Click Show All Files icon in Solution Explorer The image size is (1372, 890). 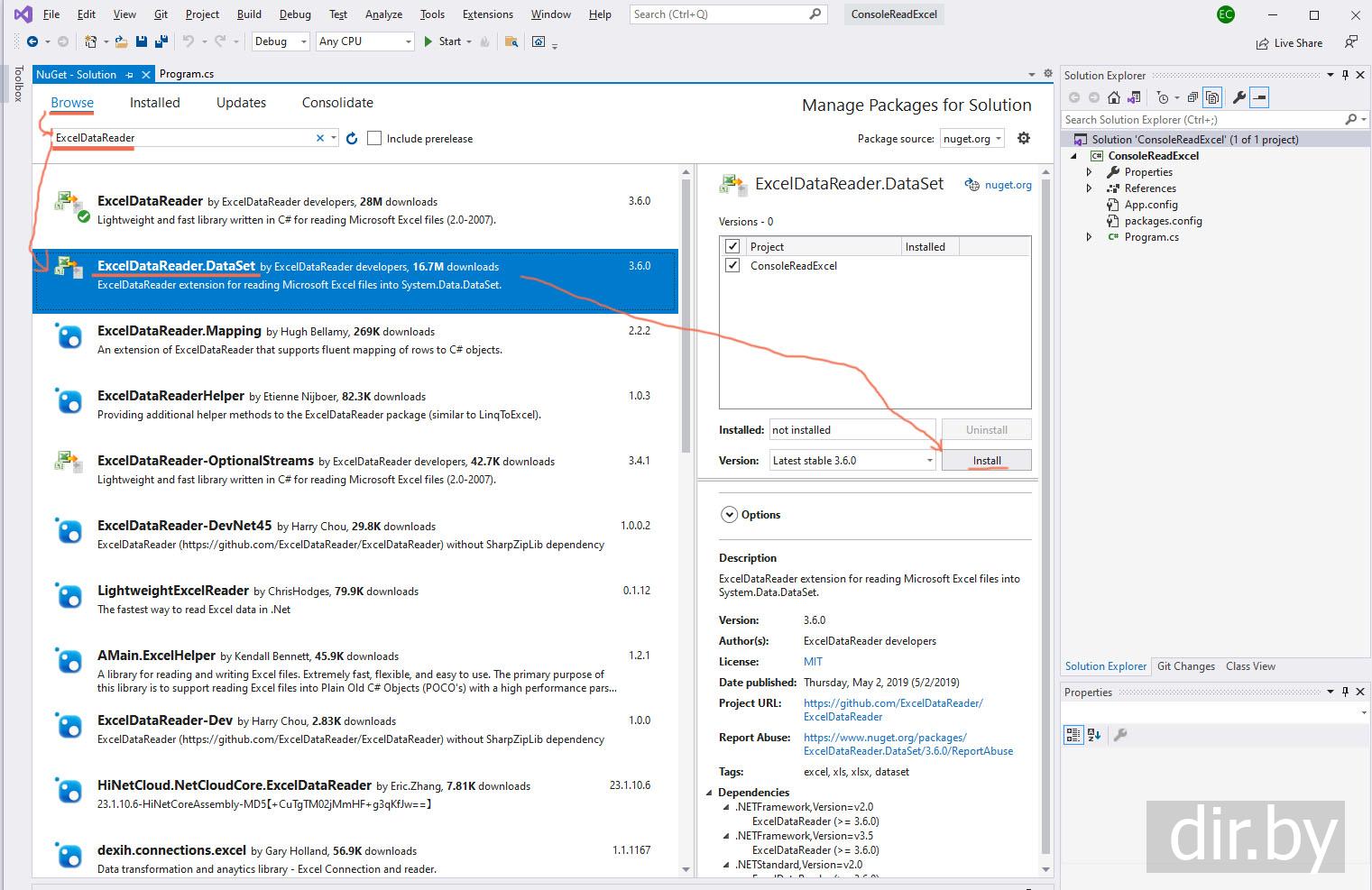[1213, 97]
